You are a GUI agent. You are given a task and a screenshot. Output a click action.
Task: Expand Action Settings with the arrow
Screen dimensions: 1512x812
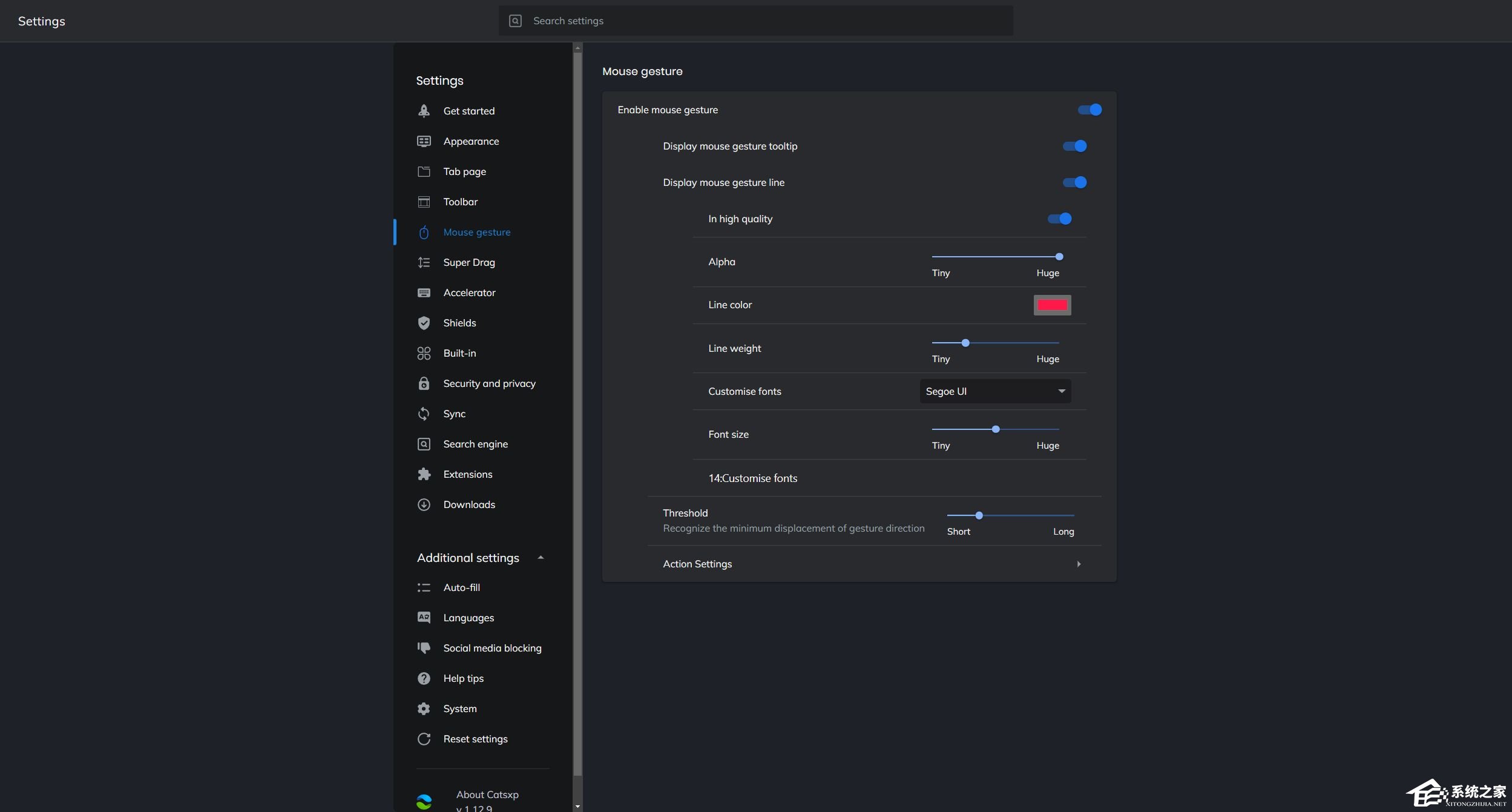click(1079, 564)
